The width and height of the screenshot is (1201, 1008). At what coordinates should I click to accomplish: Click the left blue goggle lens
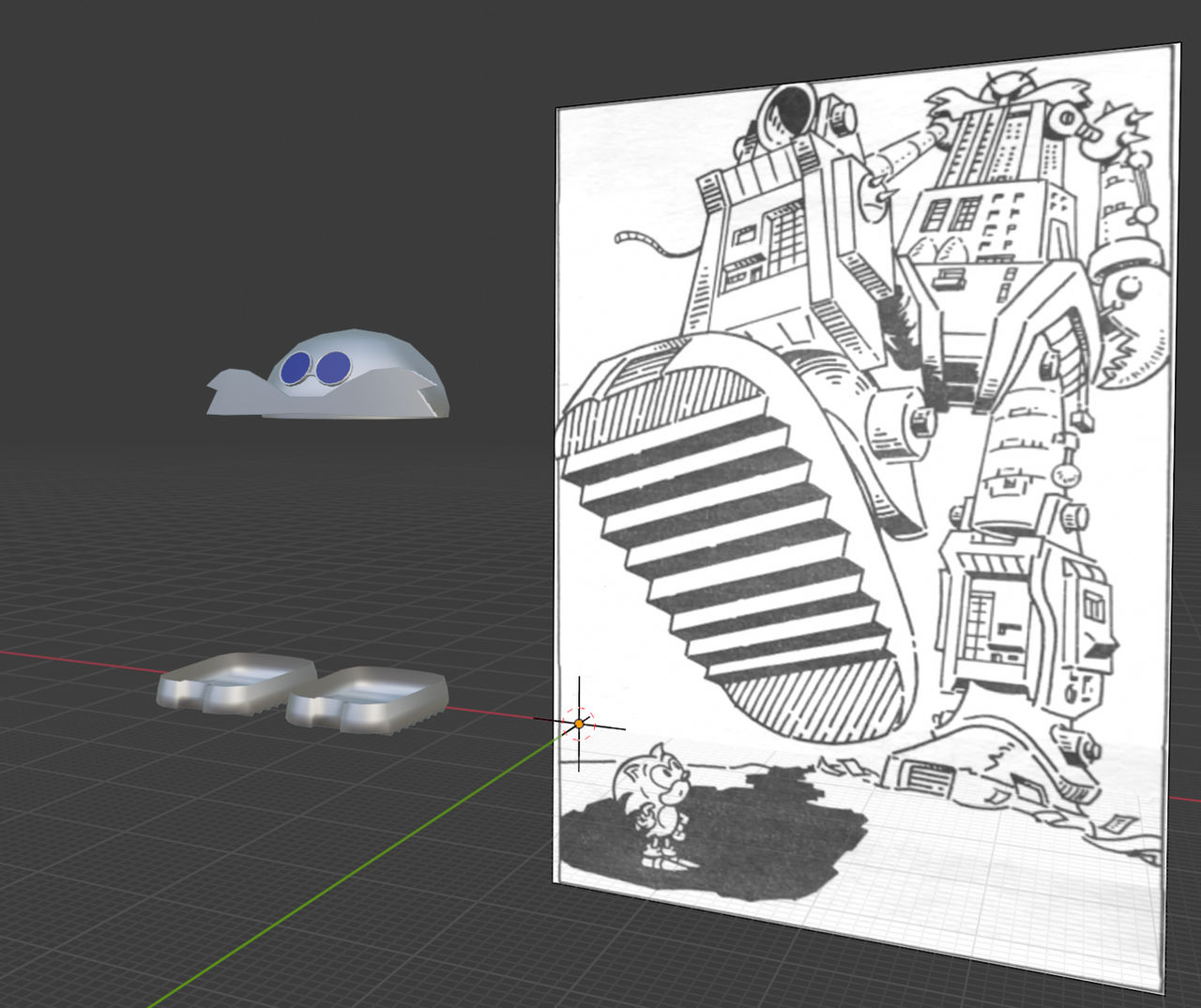(296, 368)
